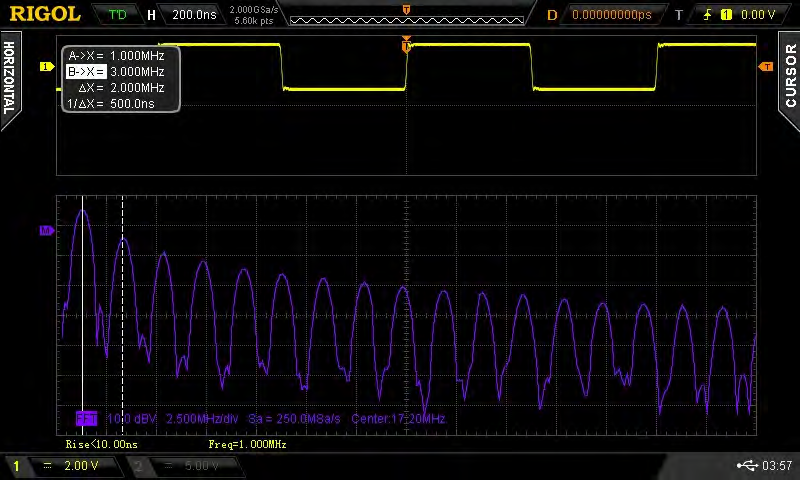The height and width of the screenshot is (480, 800).
Task: Click the orange T marker above memory bar
Action: click(407, 10)
